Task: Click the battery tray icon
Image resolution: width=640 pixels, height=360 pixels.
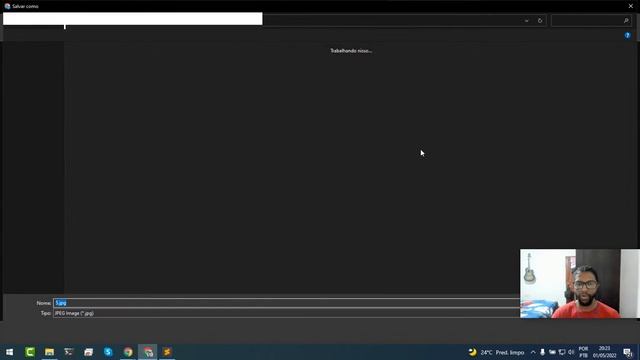Action: [552, 352]
